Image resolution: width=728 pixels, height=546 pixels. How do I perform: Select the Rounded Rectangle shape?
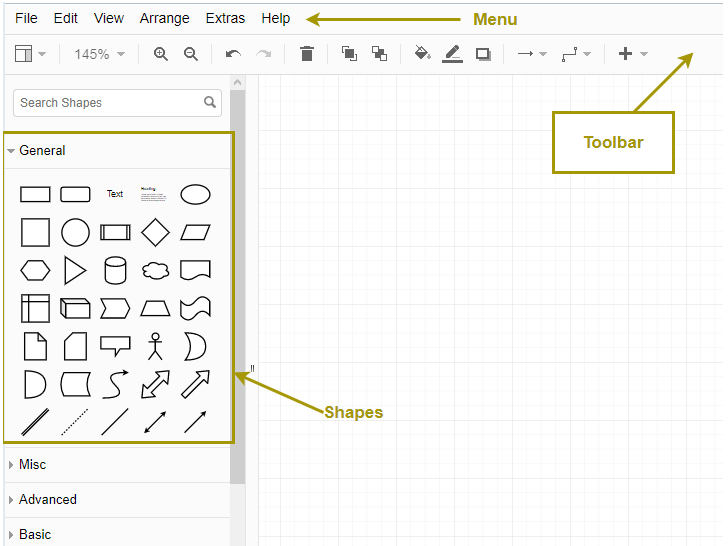coord(75,194)
